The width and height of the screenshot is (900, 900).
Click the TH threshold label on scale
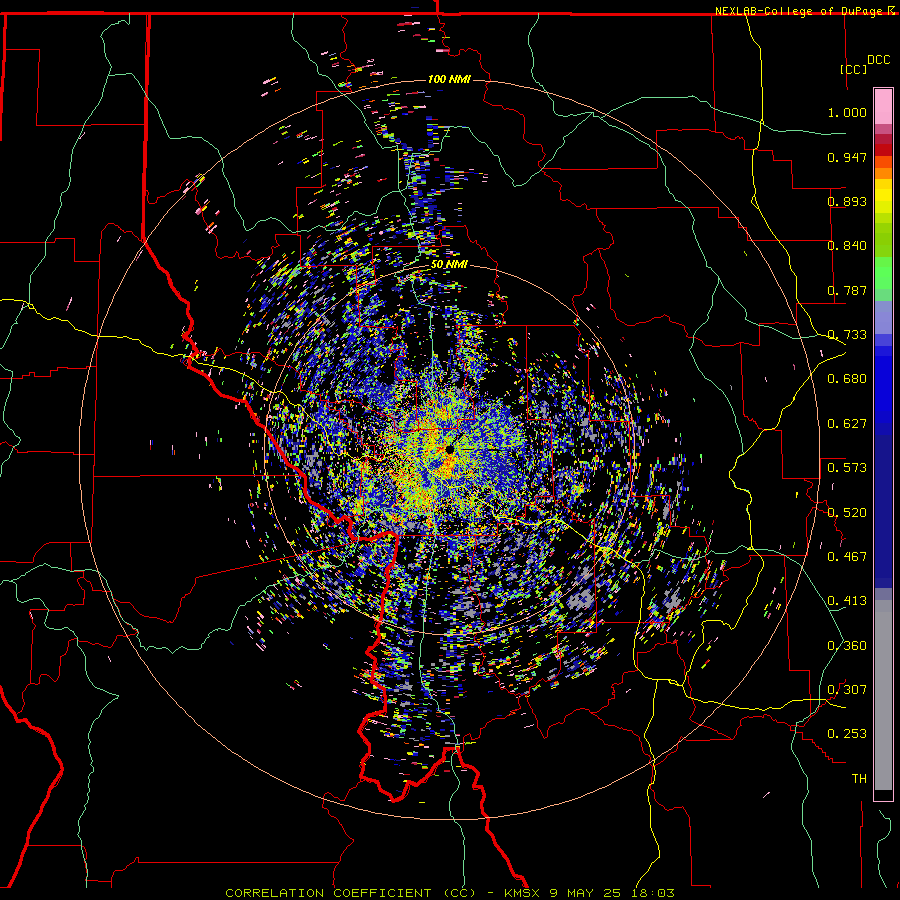(x=859, y=779)
